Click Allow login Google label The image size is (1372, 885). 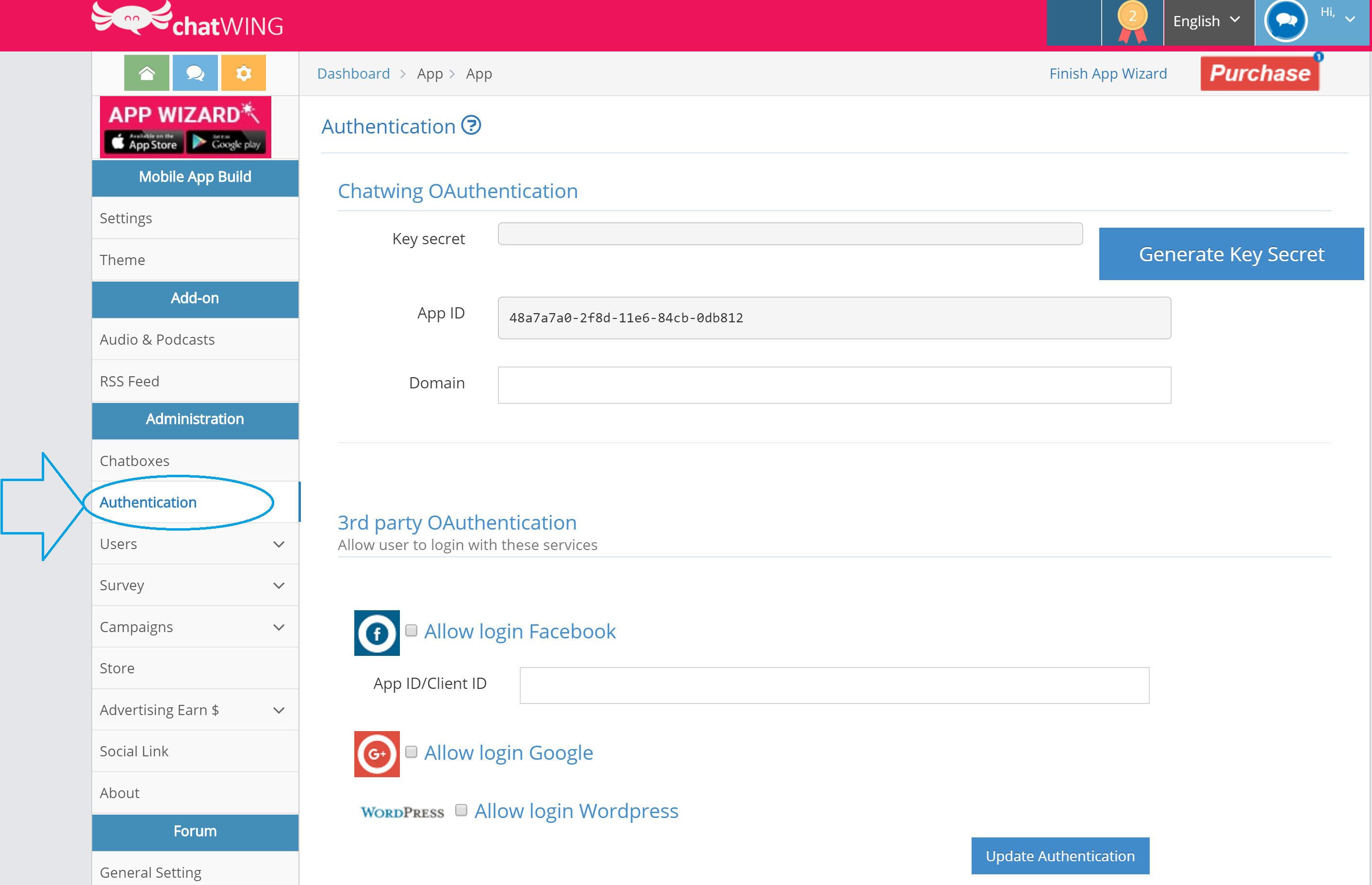click(x=509, y=753)
